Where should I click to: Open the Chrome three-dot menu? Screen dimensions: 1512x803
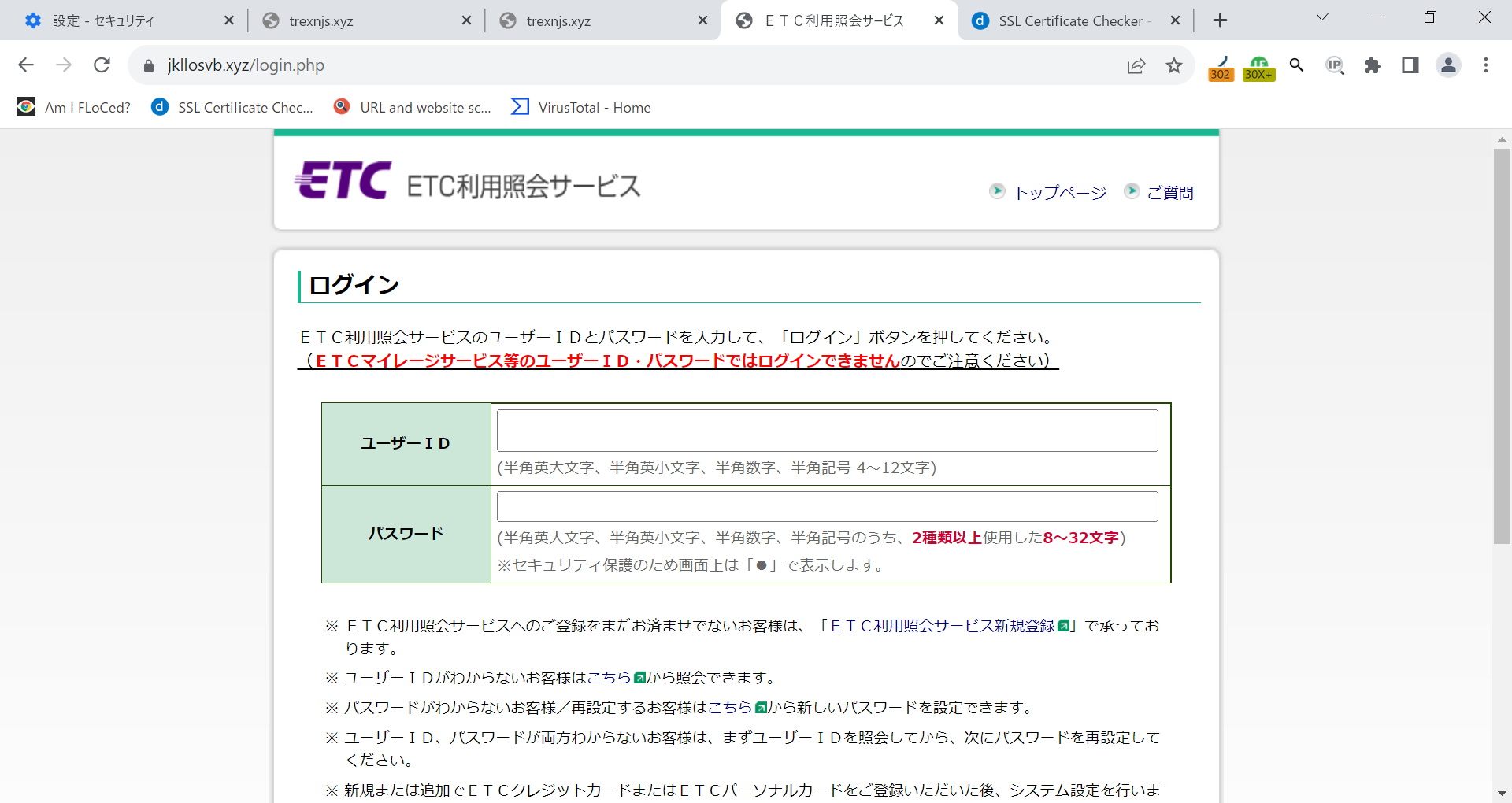coord(1486,65)
